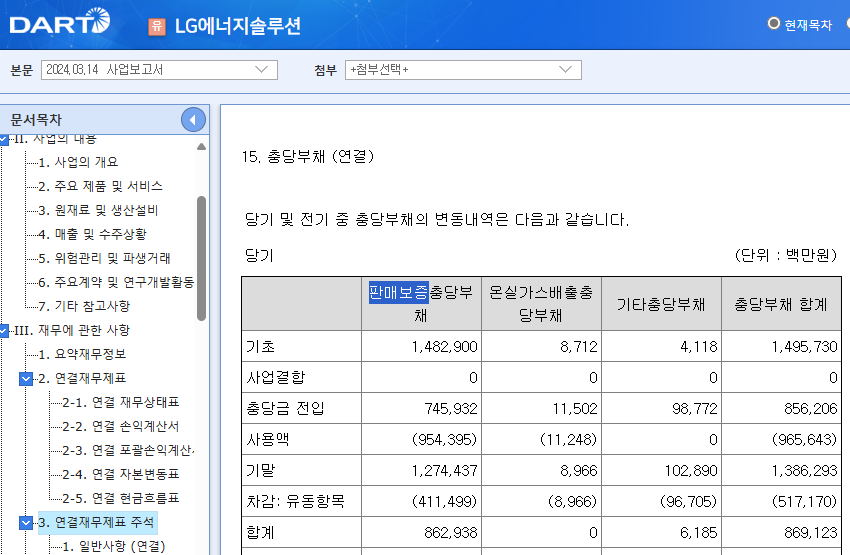Screen dimensions: 850x555
Task: Open 1. 요약재무정보
Action: click(x=82, y=354)
